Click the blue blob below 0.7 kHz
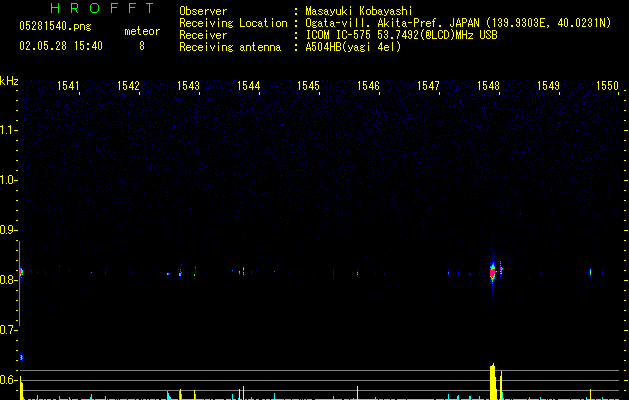 (x=22, y=357)
